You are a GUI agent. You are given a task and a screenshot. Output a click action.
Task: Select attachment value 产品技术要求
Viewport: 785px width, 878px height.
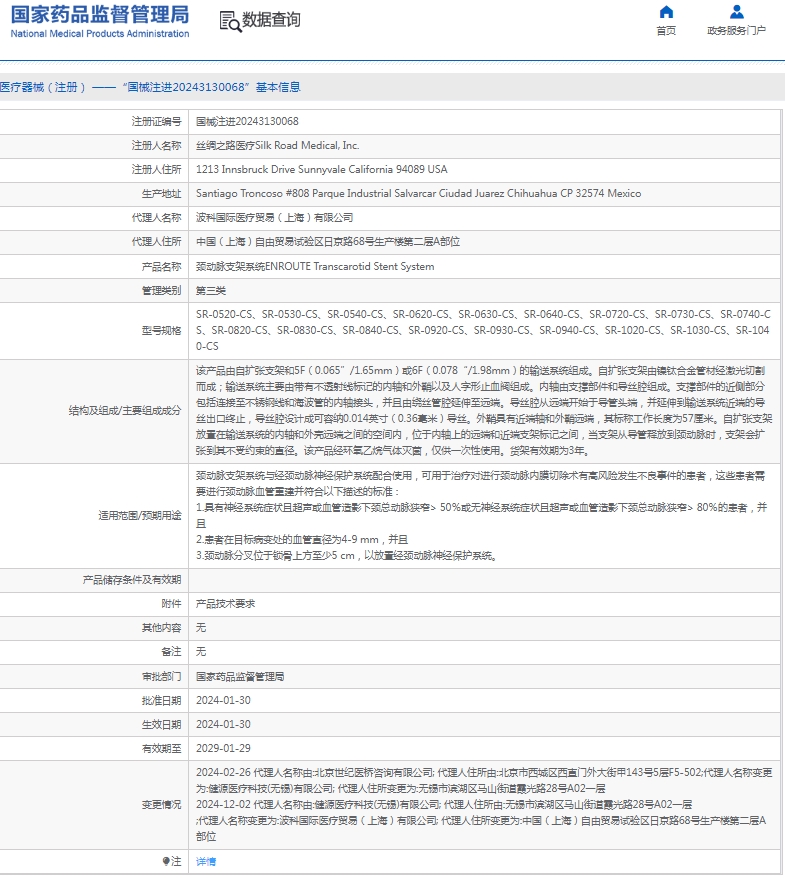point(226,604)
